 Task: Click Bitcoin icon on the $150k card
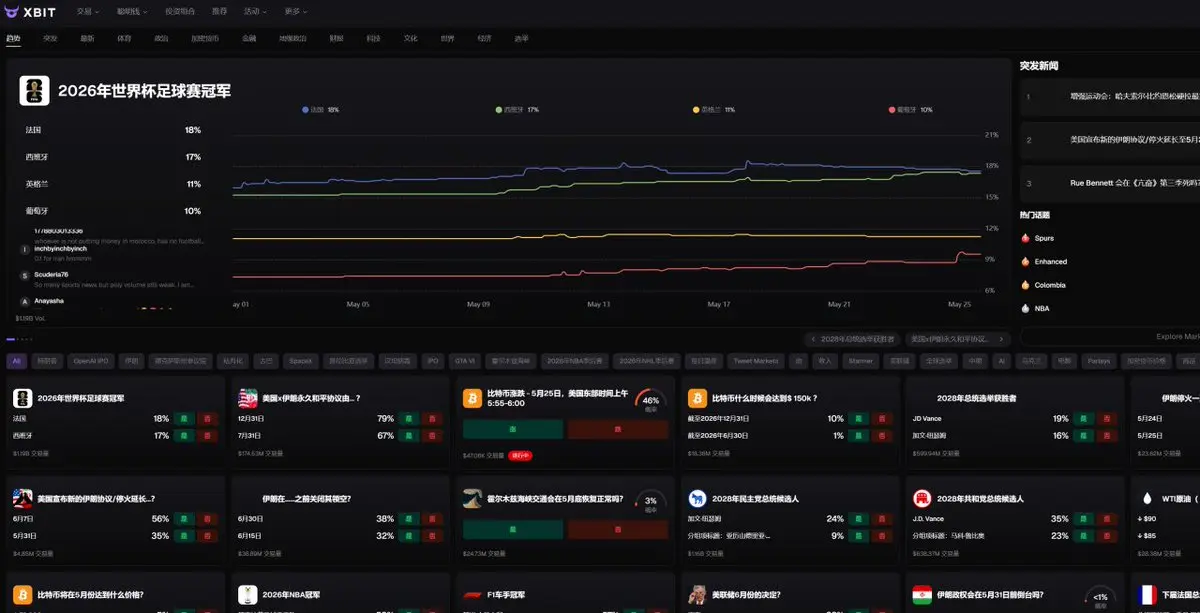tap(697, 398)
